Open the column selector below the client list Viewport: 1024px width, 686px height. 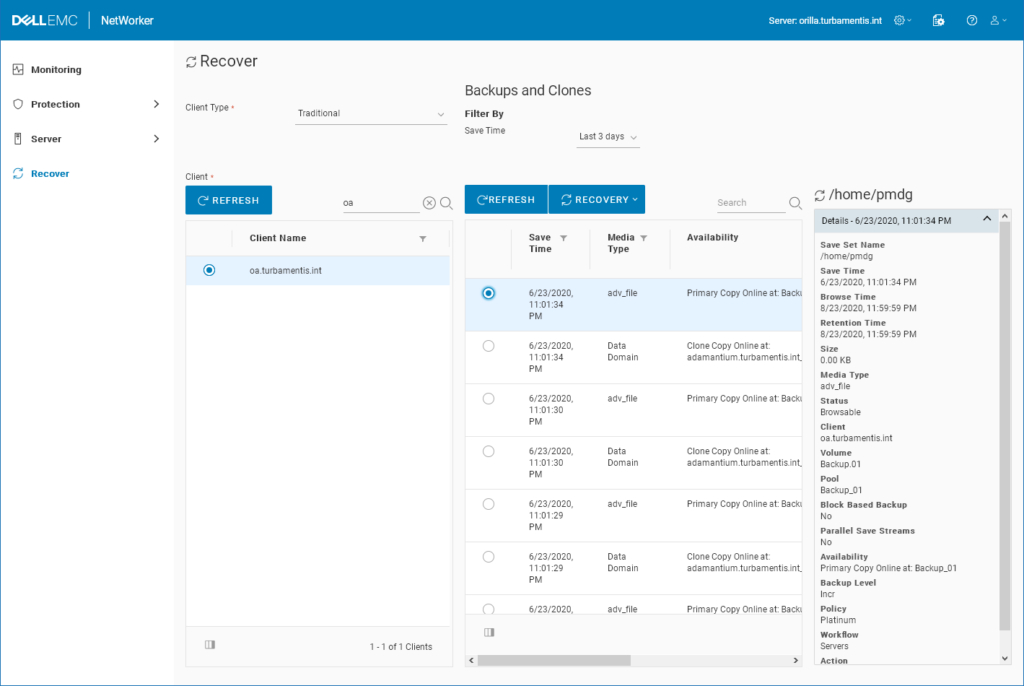click(x=209, y=644)
